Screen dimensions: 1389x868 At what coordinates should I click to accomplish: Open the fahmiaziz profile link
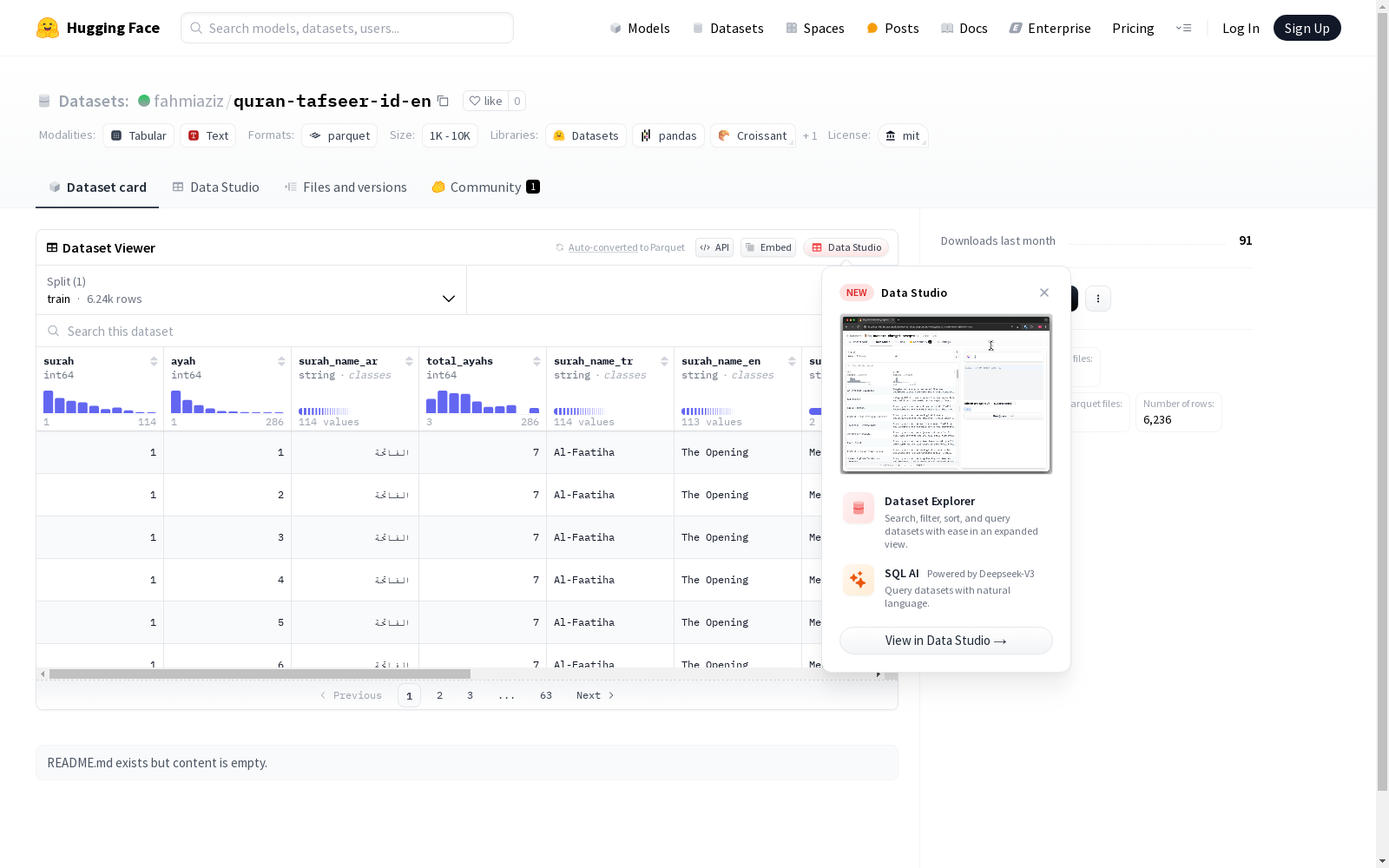tap(188, 101)
